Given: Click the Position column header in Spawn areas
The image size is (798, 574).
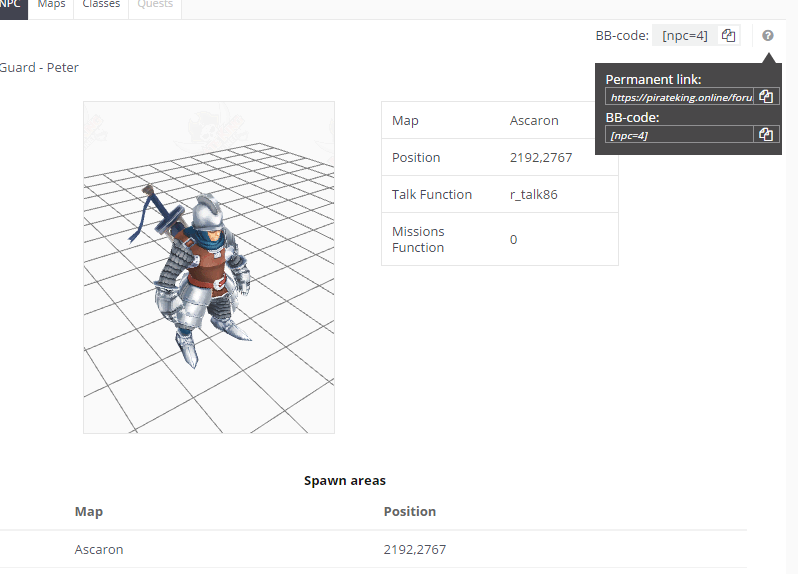Looking at the screenshot, I should point(410,511).
